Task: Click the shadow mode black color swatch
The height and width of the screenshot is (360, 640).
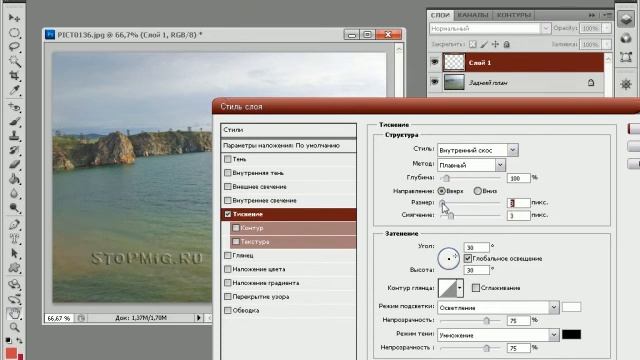Action: [x=571, y=335]
